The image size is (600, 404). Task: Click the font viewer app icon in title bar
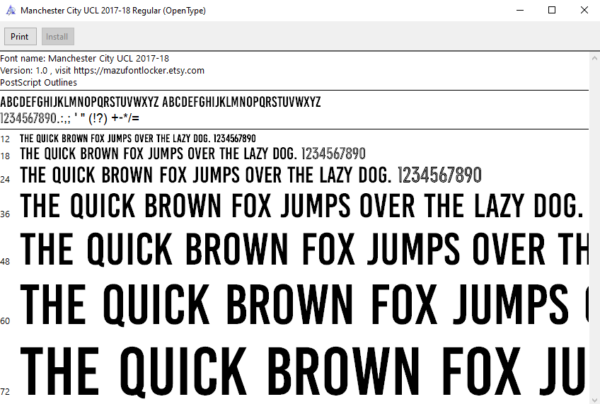(x=11, y=10)
